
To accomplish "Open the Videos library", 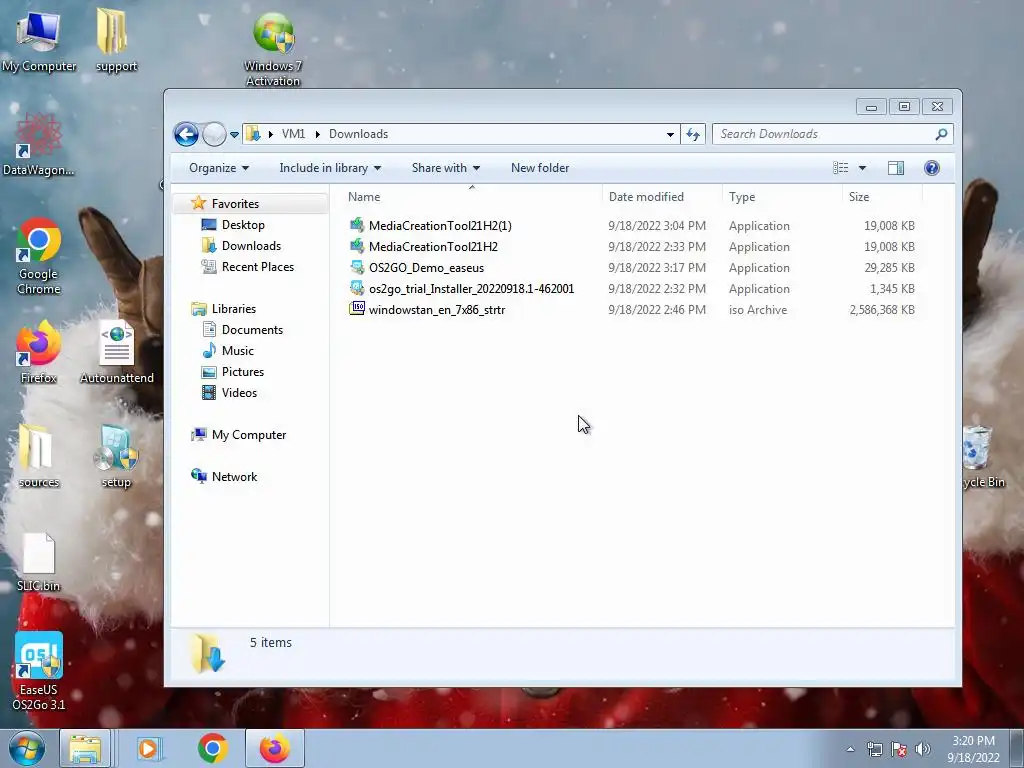I will [239, 392].
